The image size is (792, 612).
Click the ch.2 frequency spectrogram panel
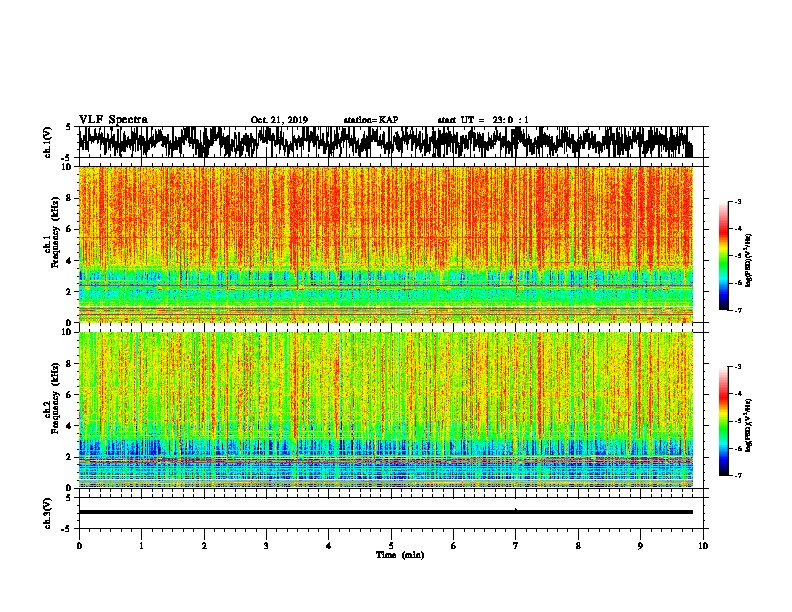tap(385, 410)
